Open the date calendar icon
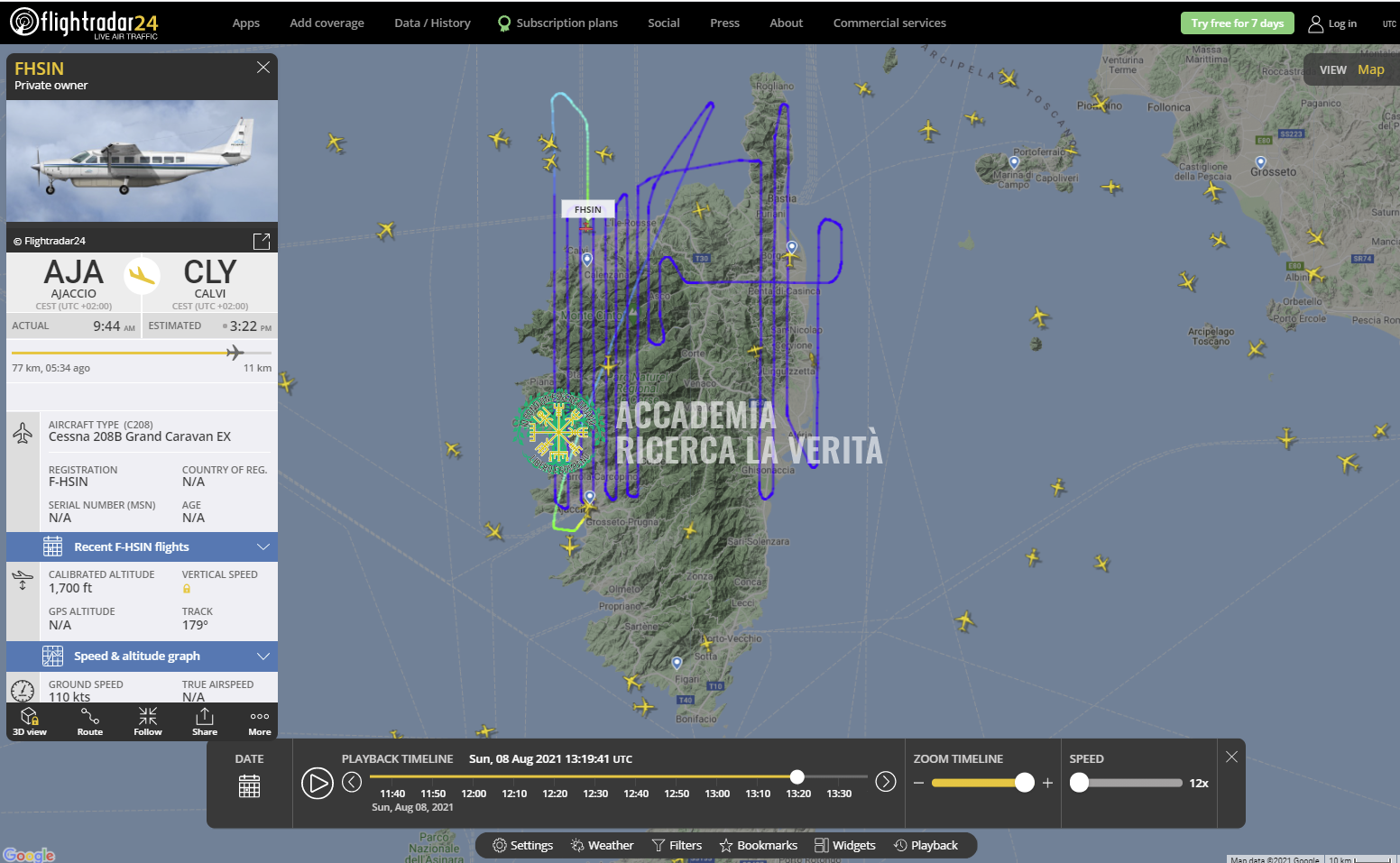The image size is (1400, 863). 249,786
